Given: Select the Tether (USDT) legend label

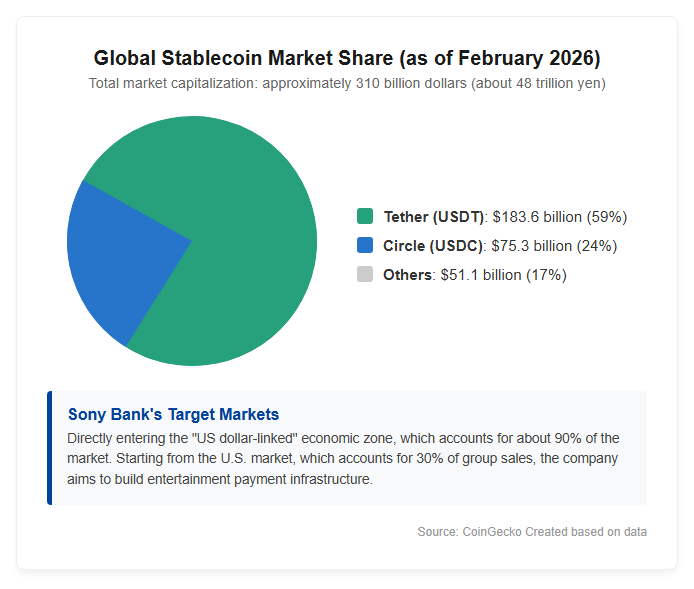Looking at the screenshot, I should 434,217.
